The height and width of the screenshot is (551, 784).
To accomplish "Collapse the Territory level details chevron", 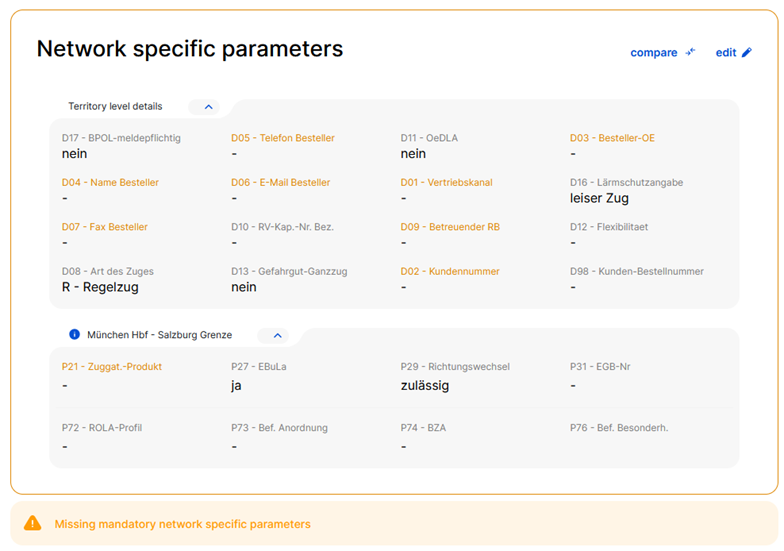I will [x=208, y=107].
